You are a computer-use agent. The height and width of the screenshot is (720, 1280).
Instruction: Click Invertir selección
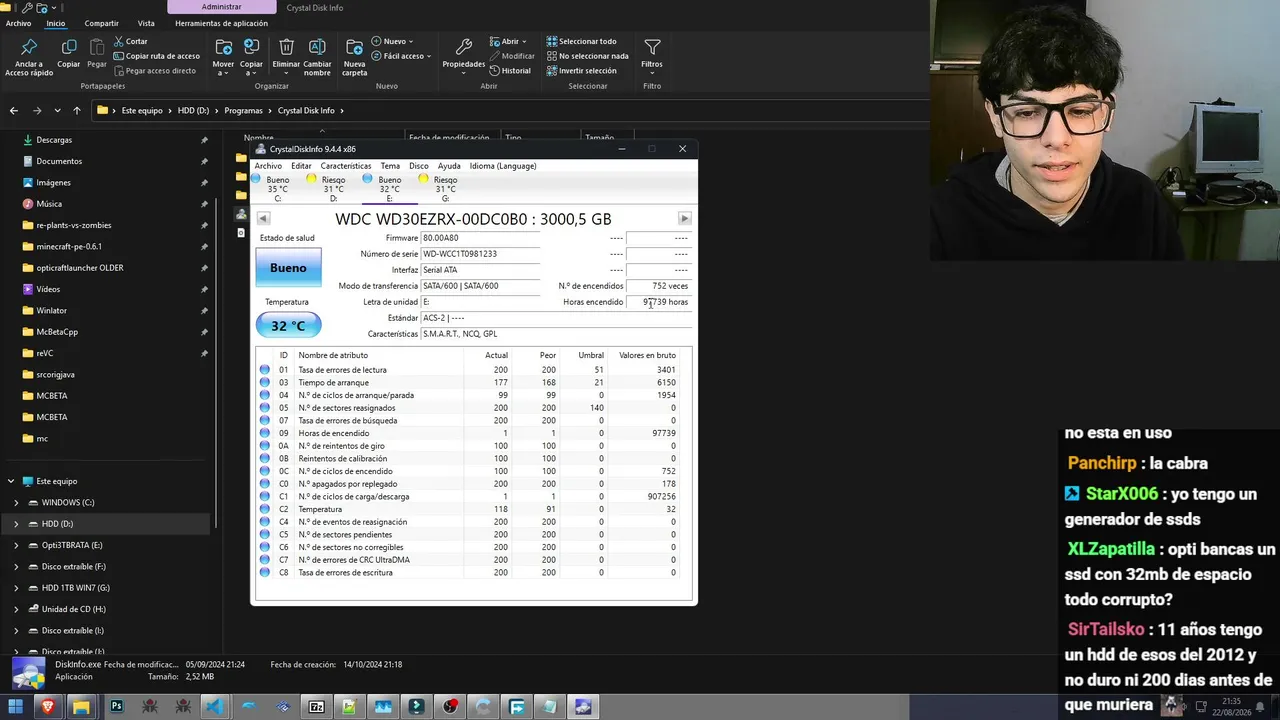click(x=581, y=71)
